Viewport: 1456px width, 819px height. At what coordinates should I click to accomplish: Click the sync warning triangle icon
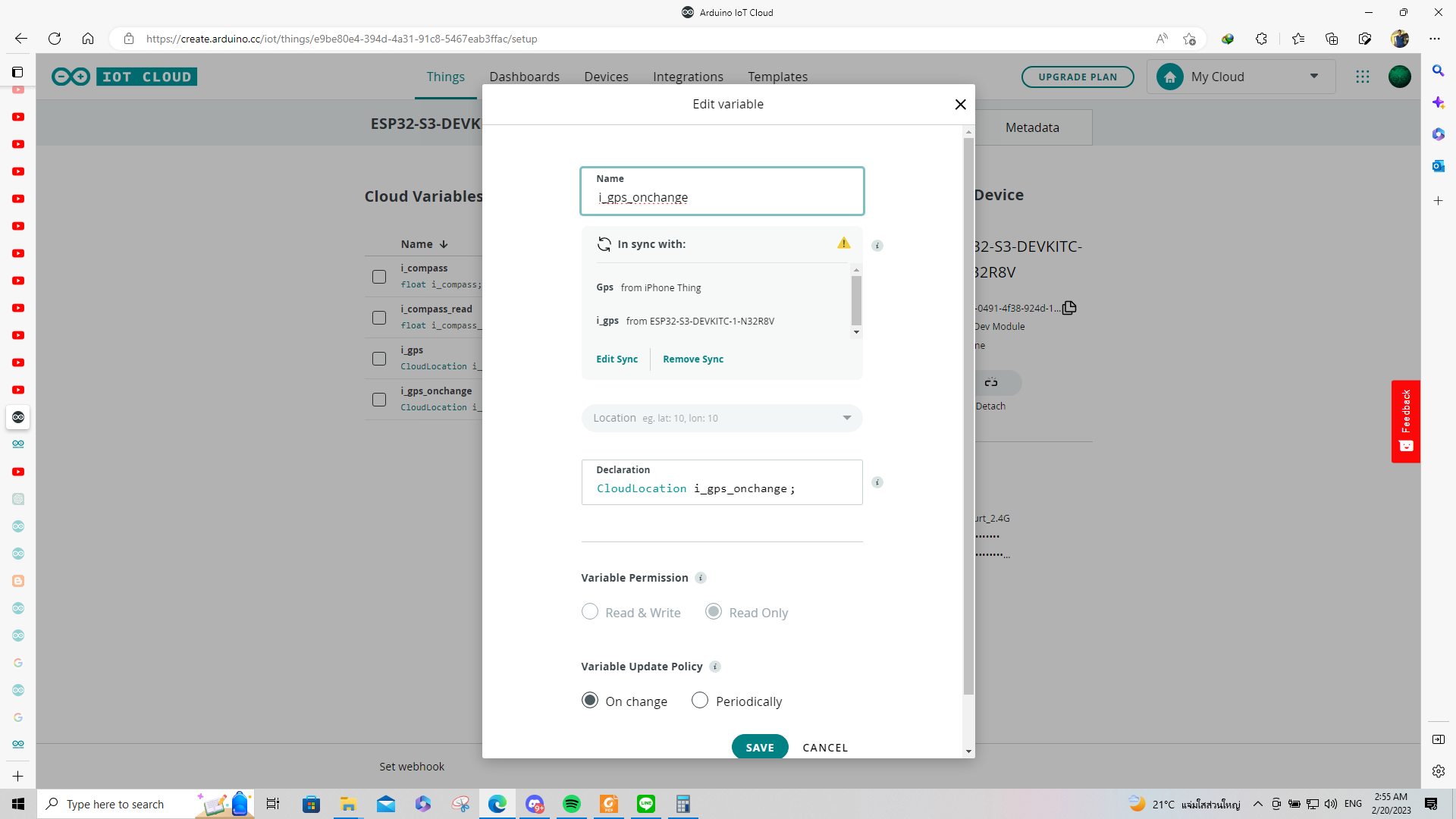pyautogui.click(x=843, y=243)
